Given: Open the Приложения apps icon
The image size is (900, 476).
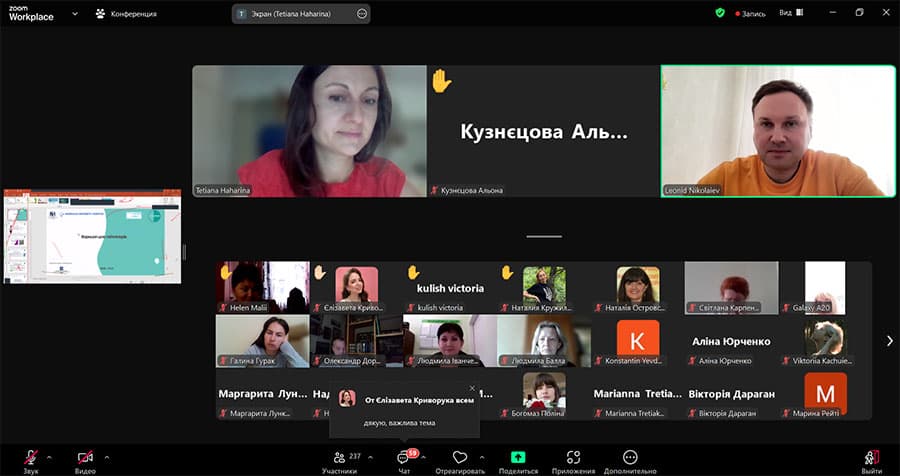Looking at the screenshot, I should coord(573,458).
